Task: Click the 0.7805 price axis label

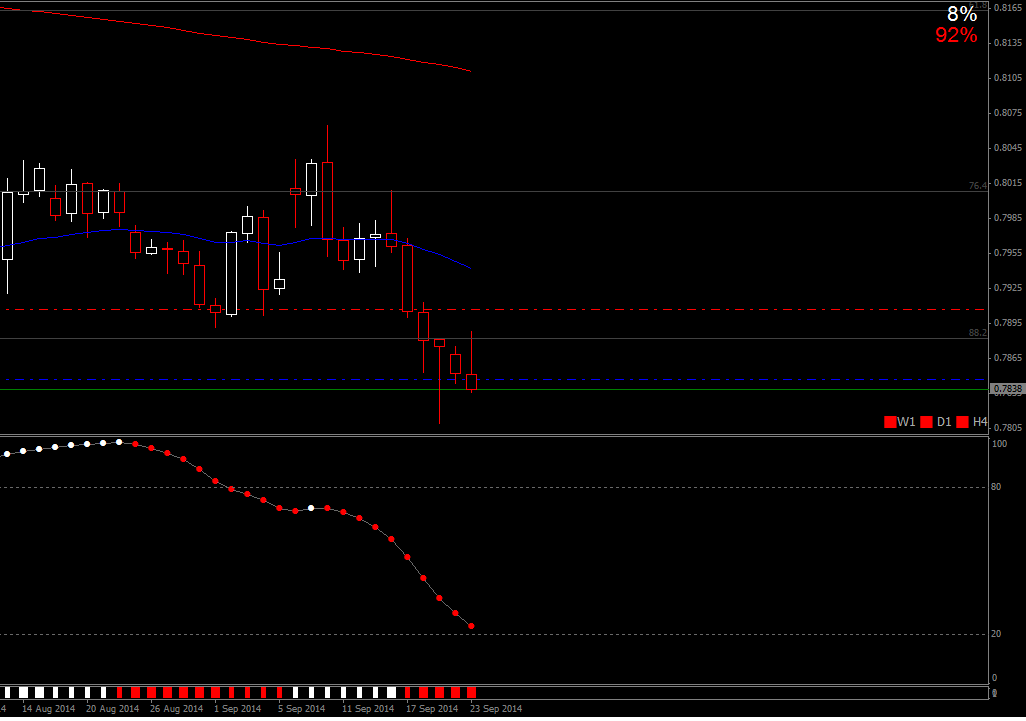Action: 1008,428
